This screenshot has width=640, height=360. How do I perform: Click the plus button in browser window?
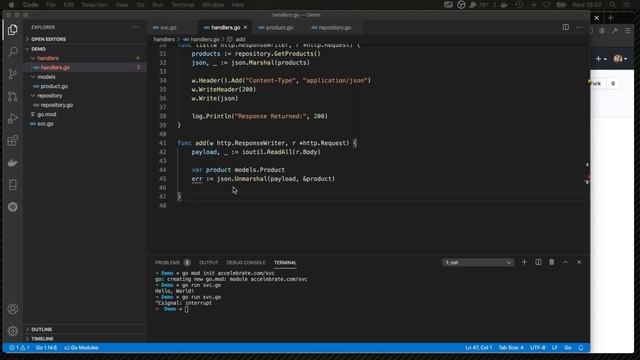coord(610,18)
